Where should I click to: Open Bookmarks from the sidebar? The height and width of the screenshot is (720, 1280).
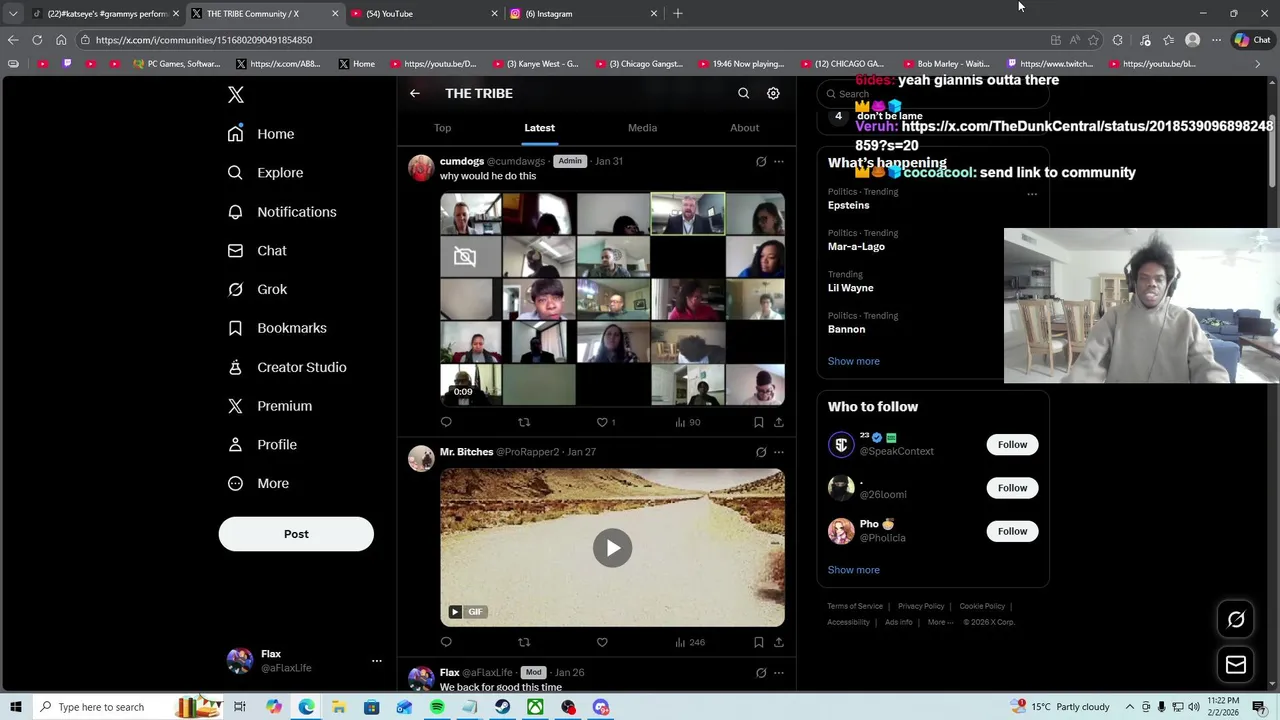[x=278, y=328]
